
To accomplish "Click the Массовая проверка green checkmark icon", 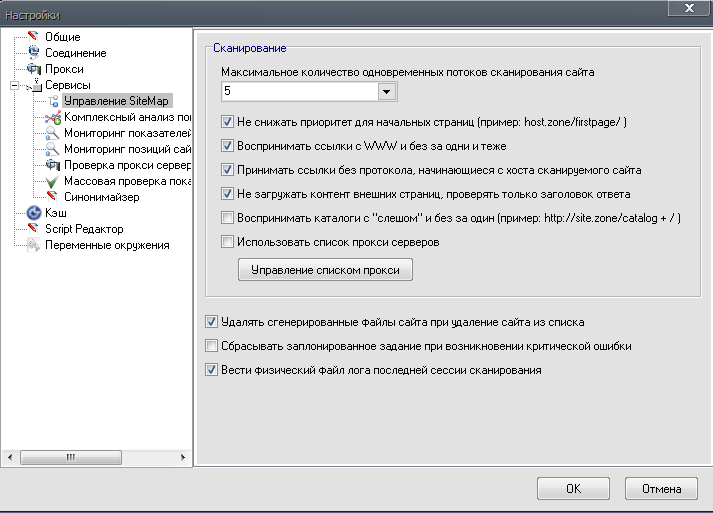I will point(53,181).
